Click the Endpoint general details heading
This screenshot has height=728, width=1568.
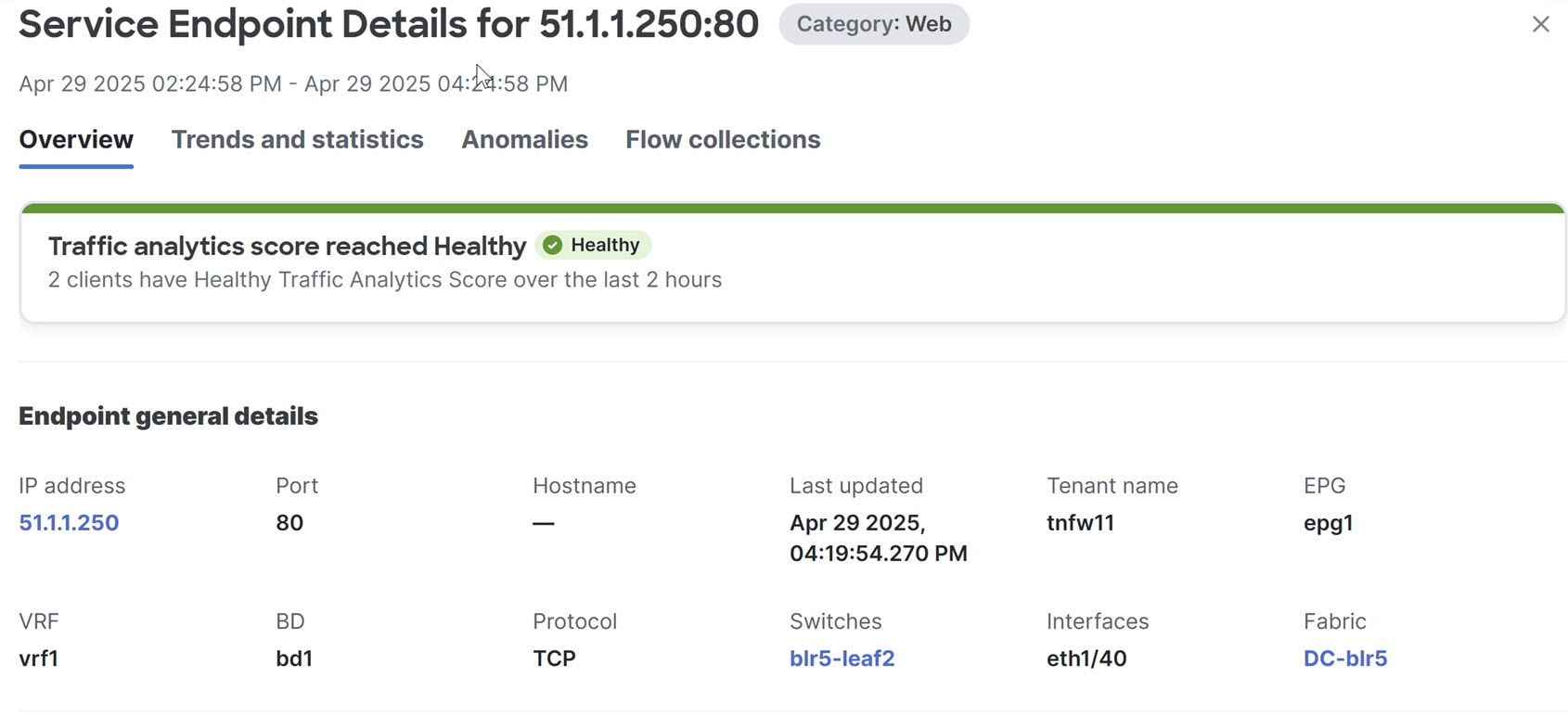(x=168, y=416)
